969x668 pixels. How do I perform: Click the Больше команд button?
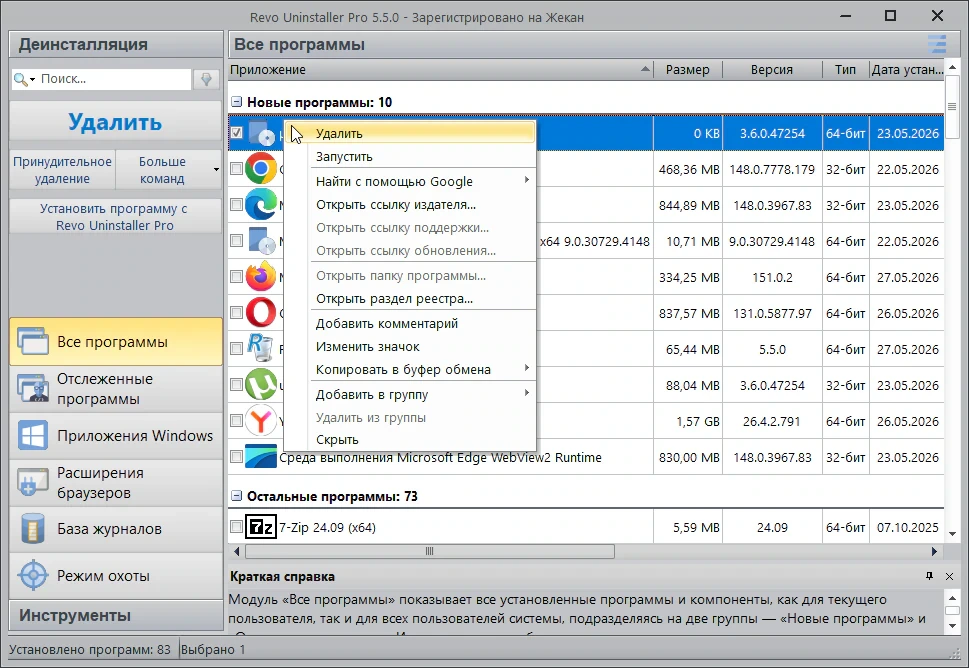tap(163, 169)
